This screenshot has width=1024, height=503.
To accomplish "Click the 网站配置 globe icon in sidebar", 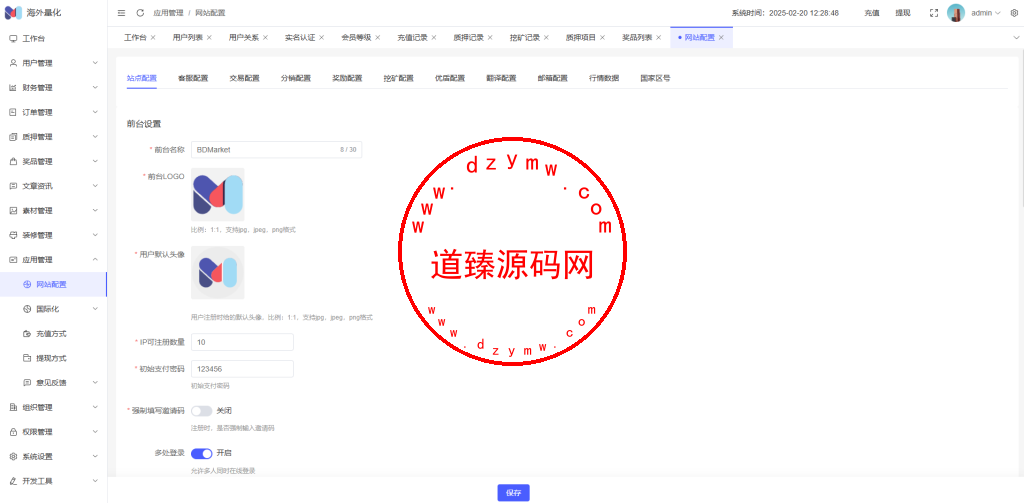I will [27, 284].
